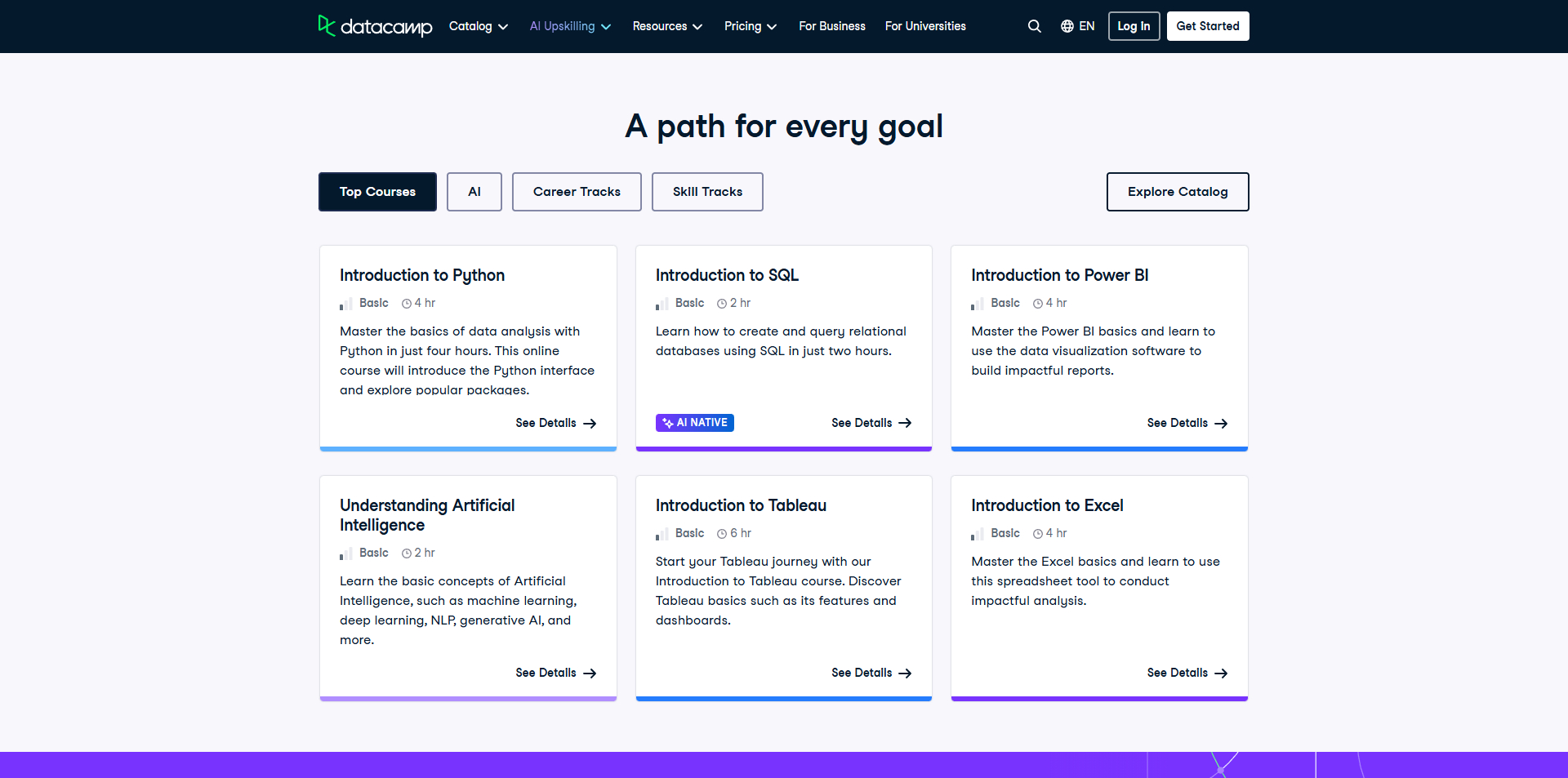Click the arrow icon on Introduction to Python card
Viewport: 1568px width, 778px height.
tap(590, 424)
